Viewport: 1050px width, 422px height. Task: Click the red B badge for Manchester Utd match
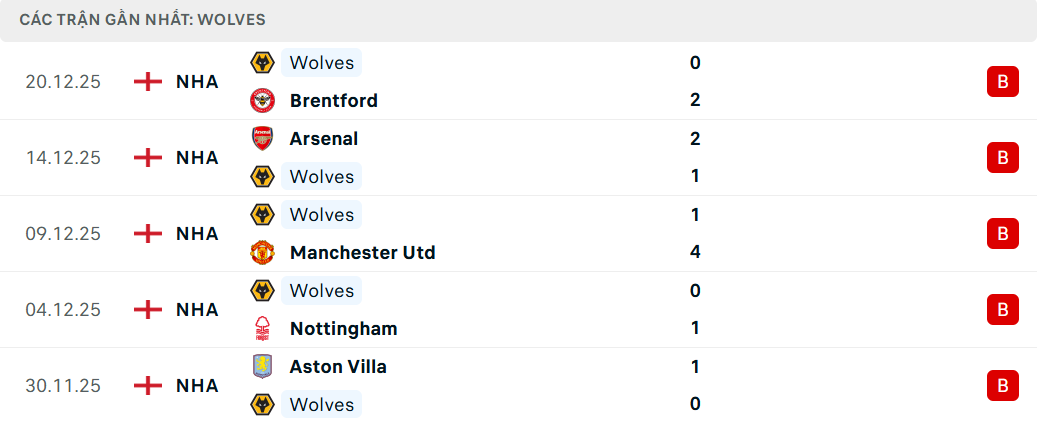(1002, 233)
